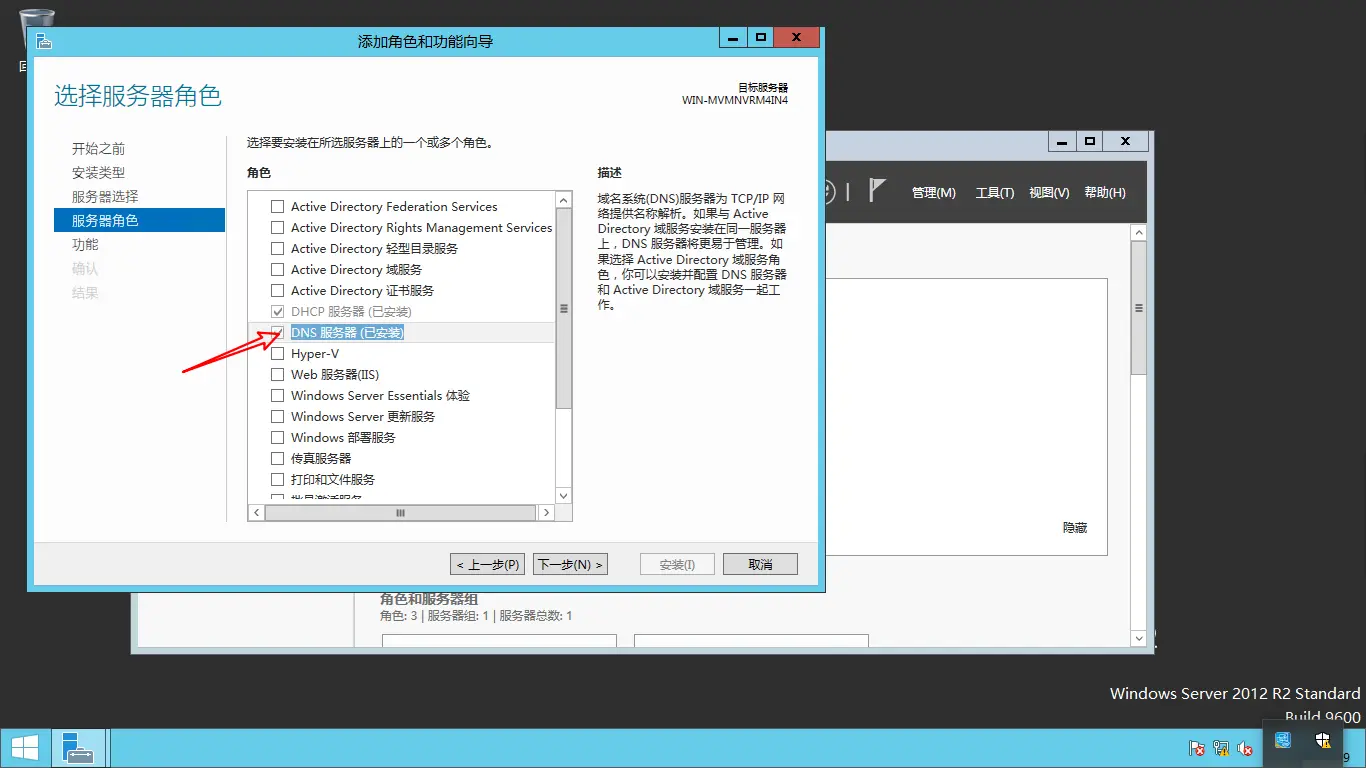The height and width of the screenshot is (768, 1366).
Task: Click the role list horizontal scroll-right arrow
Action: pos(545,512)
